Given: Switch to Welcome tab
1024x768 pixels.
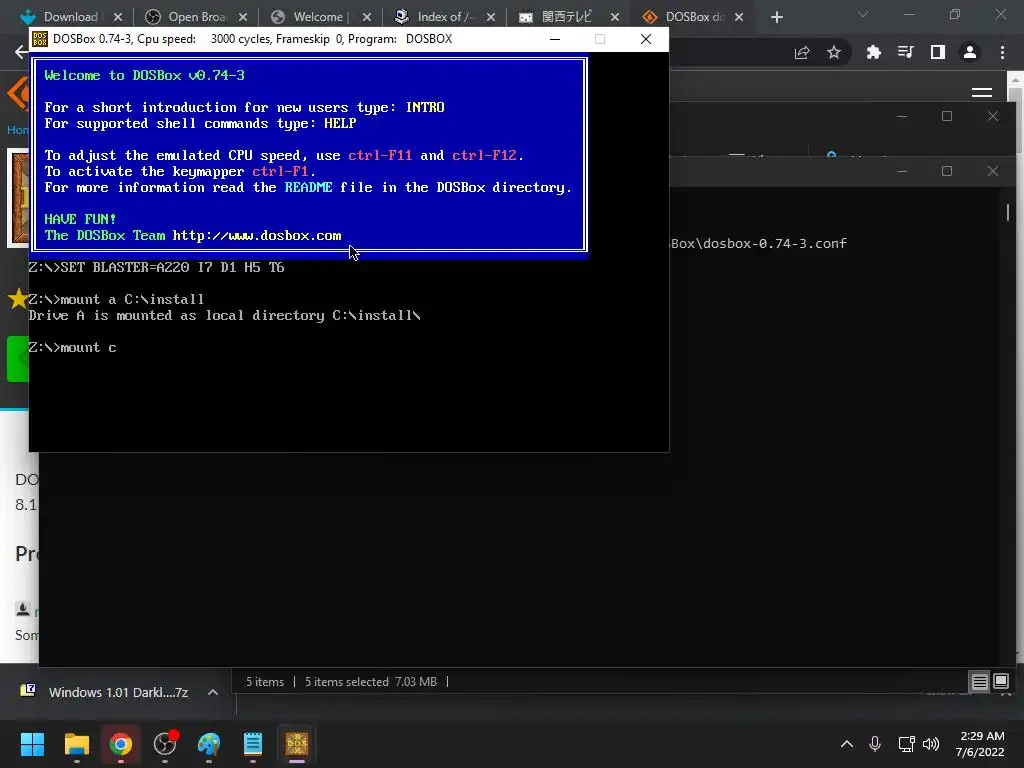Looking at the screenshot, I should pos(320,17).
